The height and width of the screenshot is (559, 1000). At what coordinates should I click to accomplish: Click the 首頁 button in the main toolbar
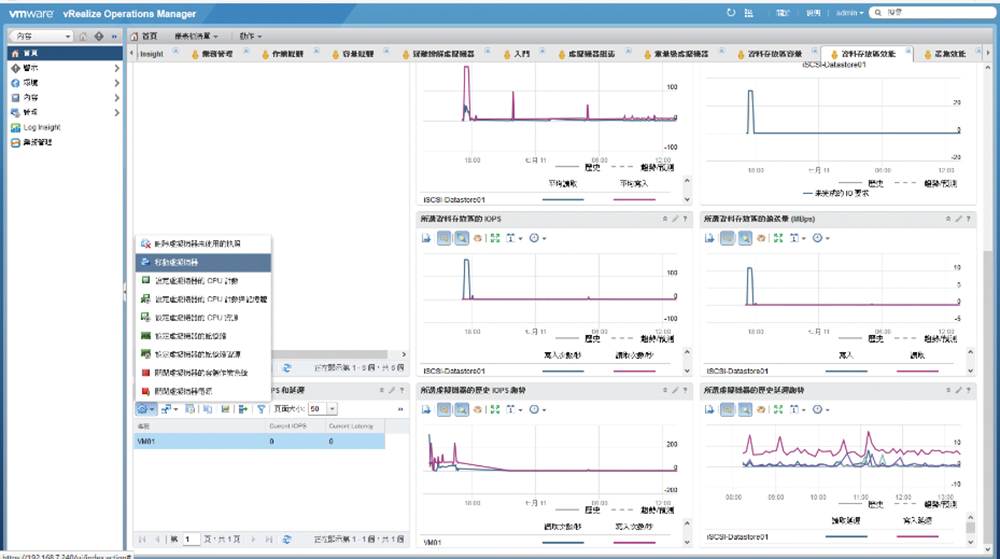pyautogui.click(x=144, y=36)
